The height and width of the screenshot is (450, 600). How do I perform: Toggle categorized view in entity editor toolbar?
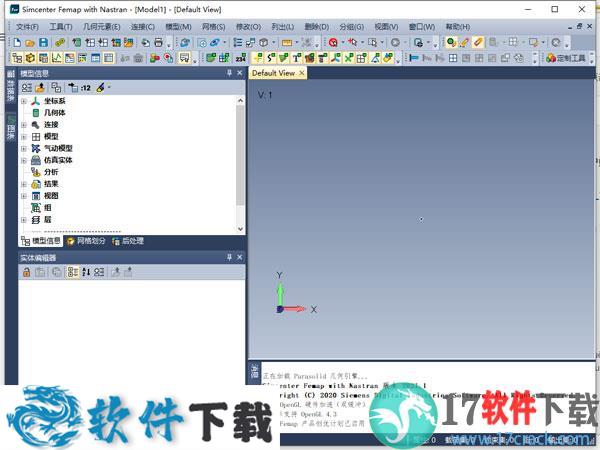(x=73, y=272)
